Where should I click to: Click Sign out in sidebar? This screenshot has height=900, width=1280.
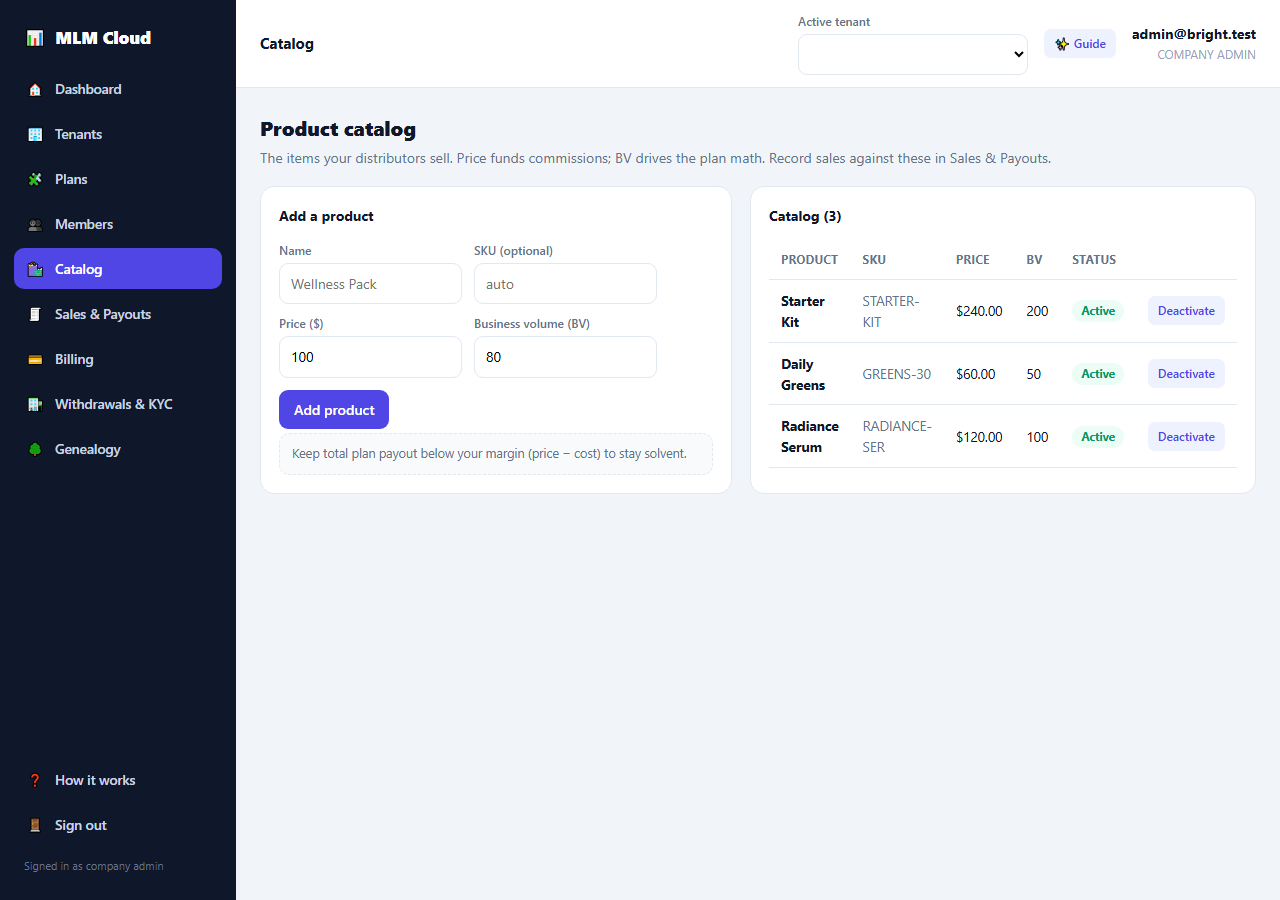click(118, 825)
